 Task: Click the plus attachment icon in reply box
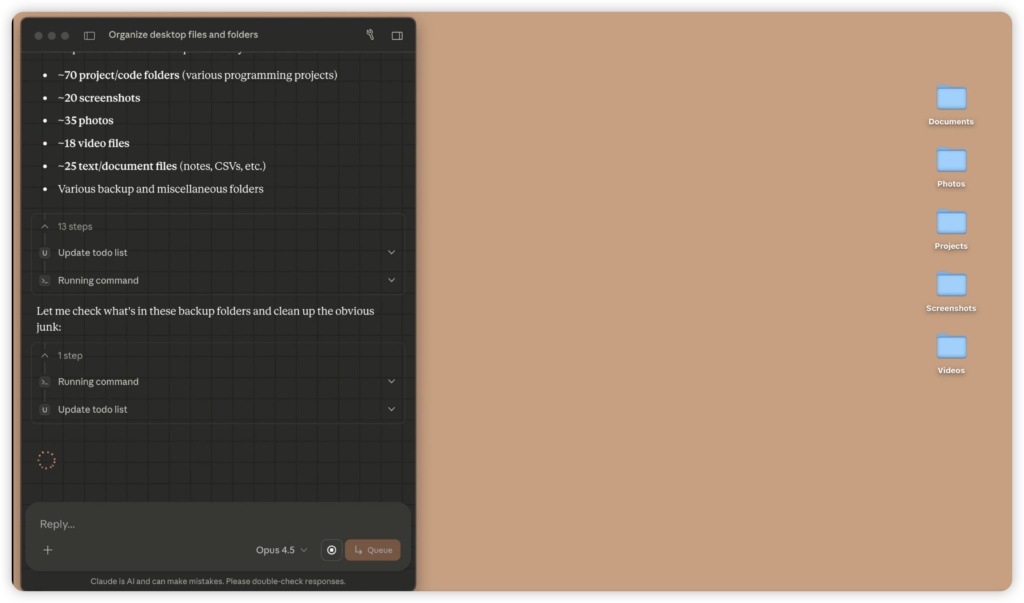click(x=47, y=550)
